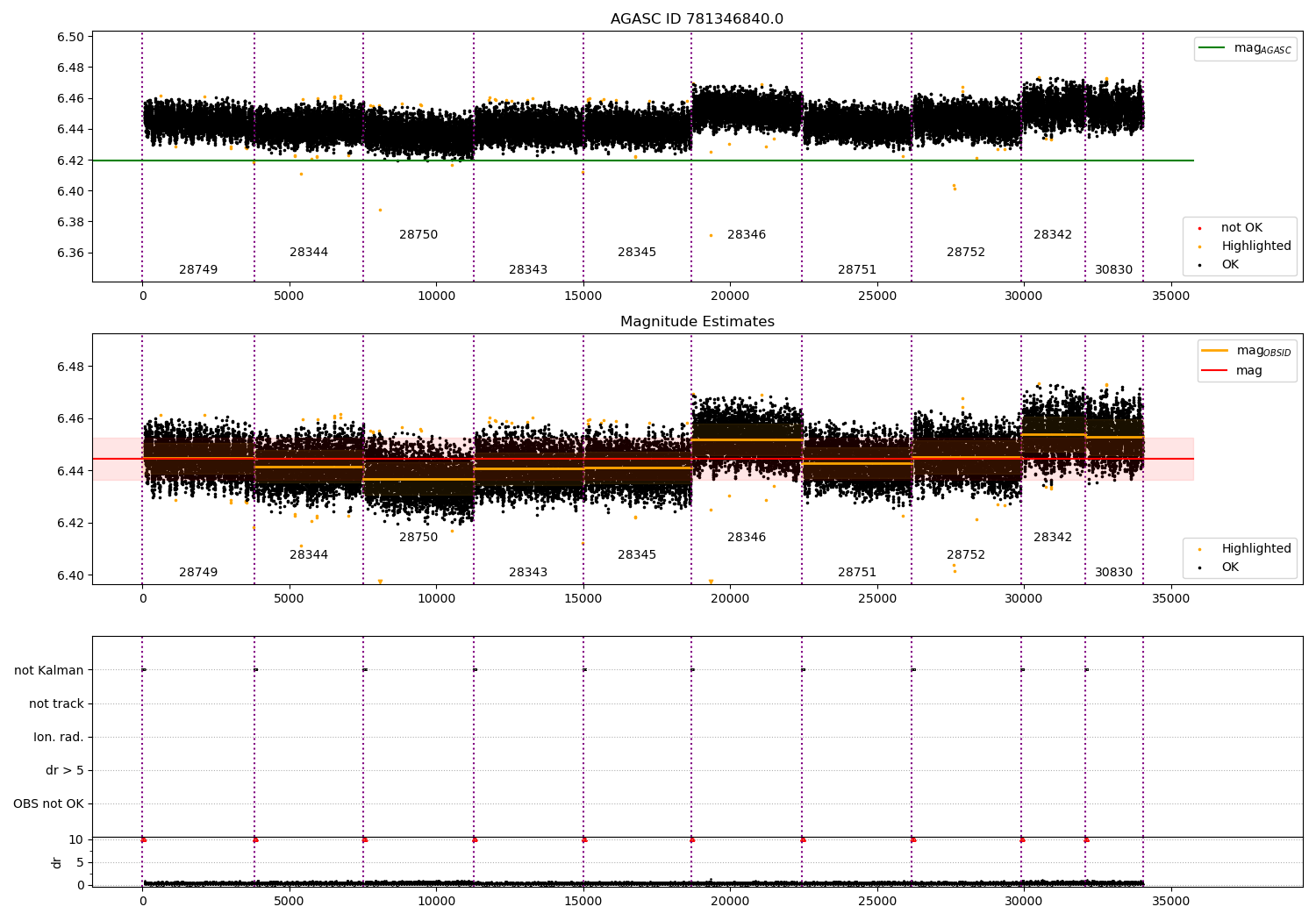
Task: Click the '35000' x-axis tick of bottom plot
Action: (1170, 901)
